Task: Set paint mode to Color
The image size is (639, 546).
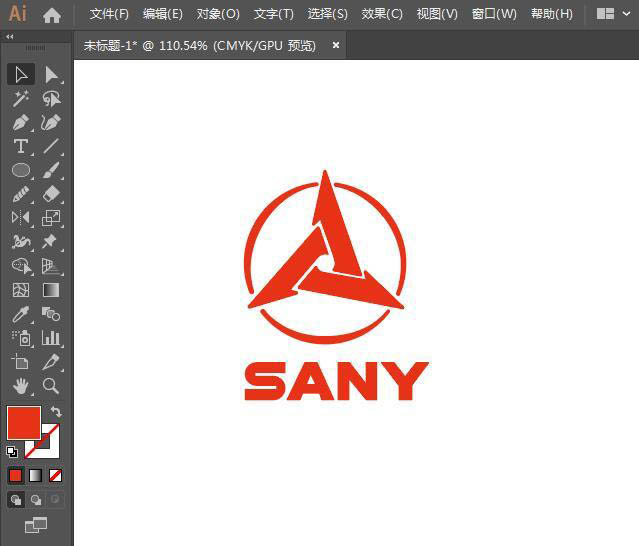Action: (x=15, y=476)
